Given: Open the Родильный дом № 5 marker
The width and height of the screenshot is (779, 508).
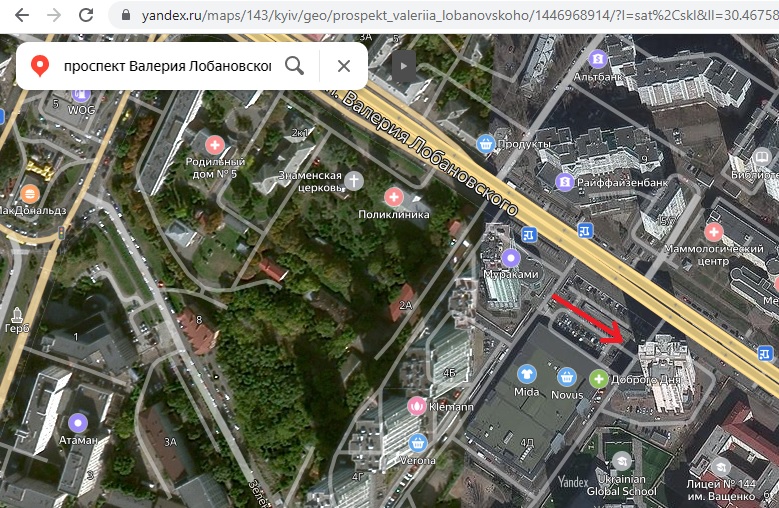Looking at the screenshot, I should pos(211,143).
